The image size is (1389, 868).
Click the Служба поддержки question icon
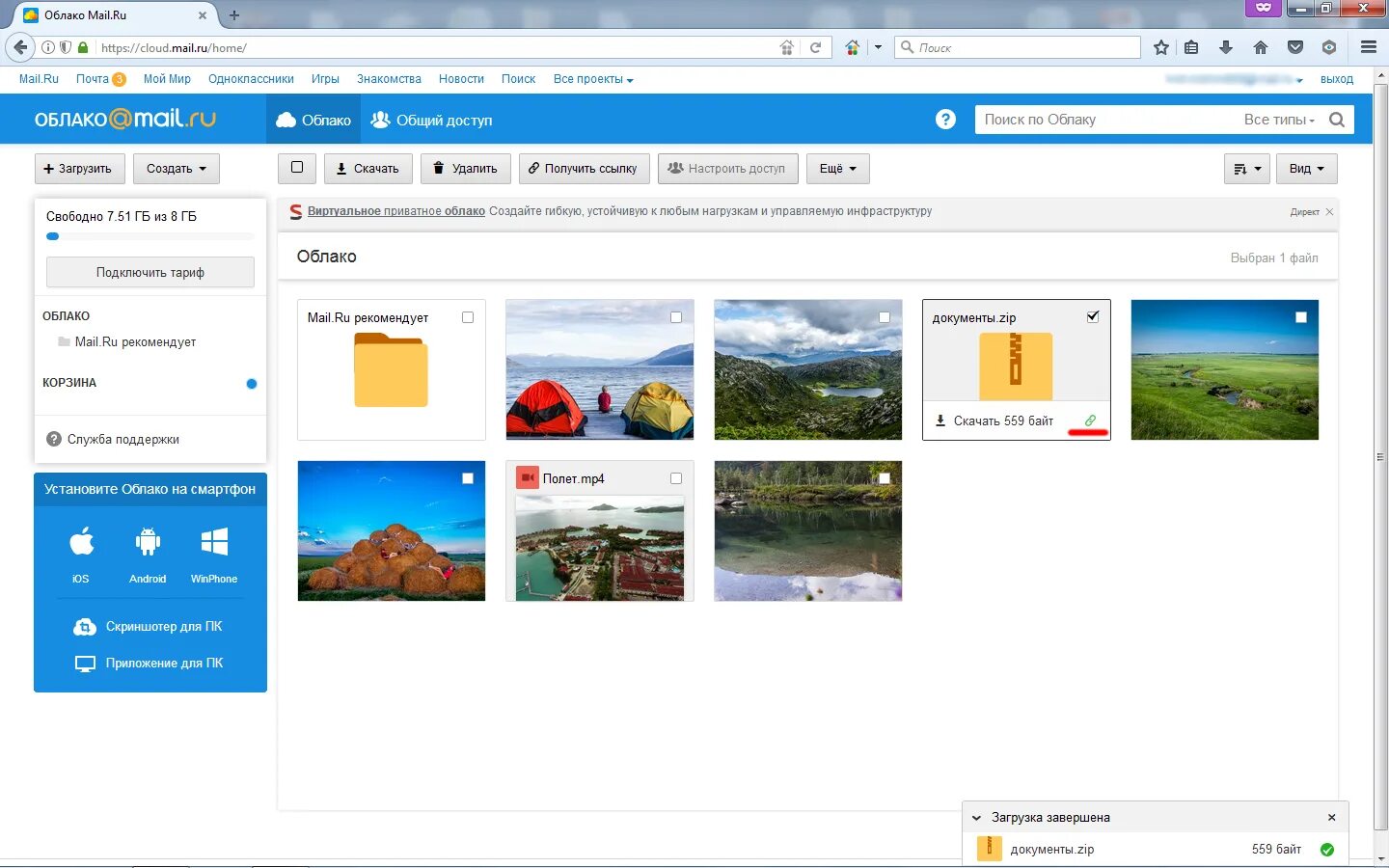click(54, 440)
